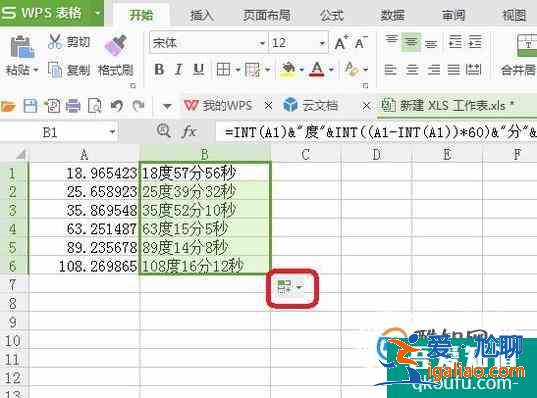The width and height of the screenshot is (537, 398).
Task: Expand quick access toolbar dropdown
Action: click(x=167, y=107)
